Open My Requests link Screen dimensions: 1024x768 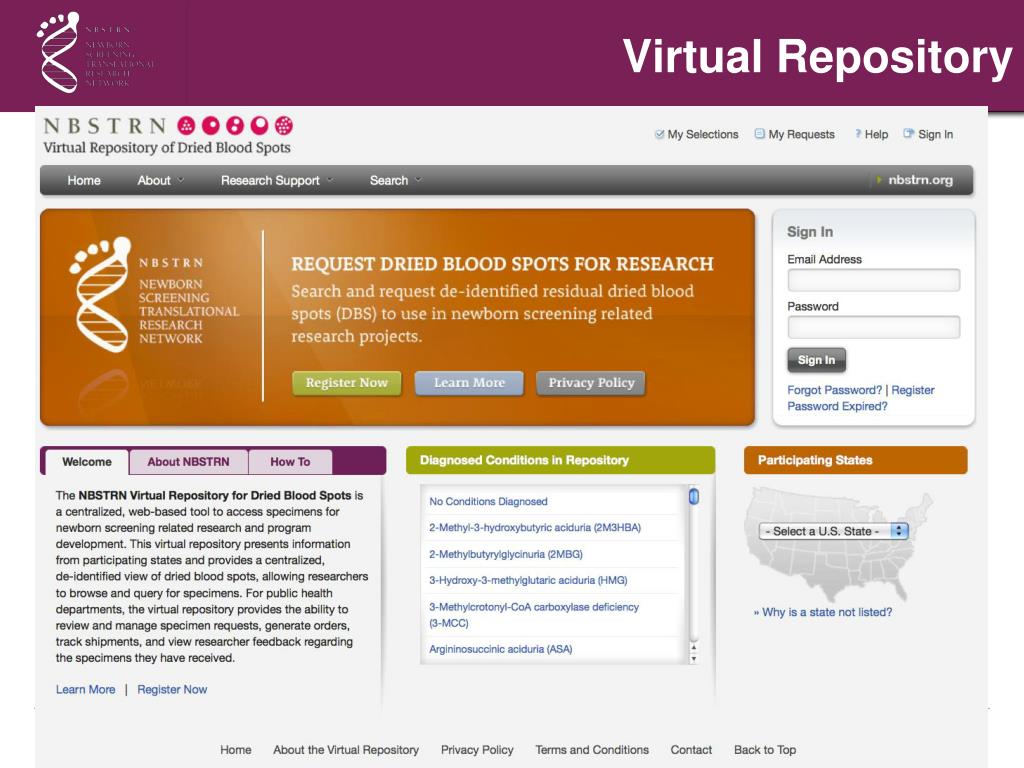coord(801,134)
